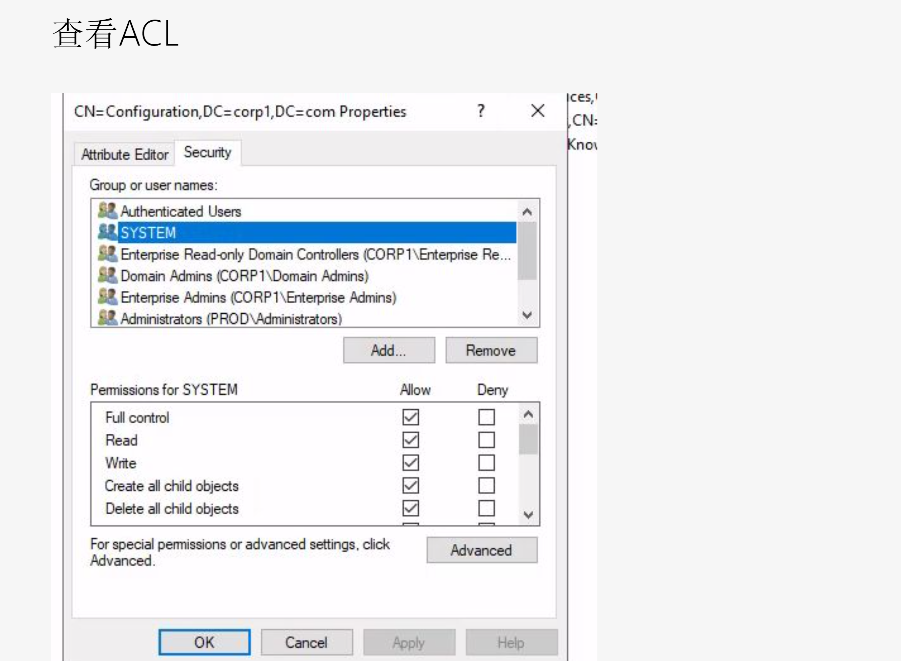Viewport: 901px width, 661px height.
Task: Open Advanced security settings
Action: point(481,550)
